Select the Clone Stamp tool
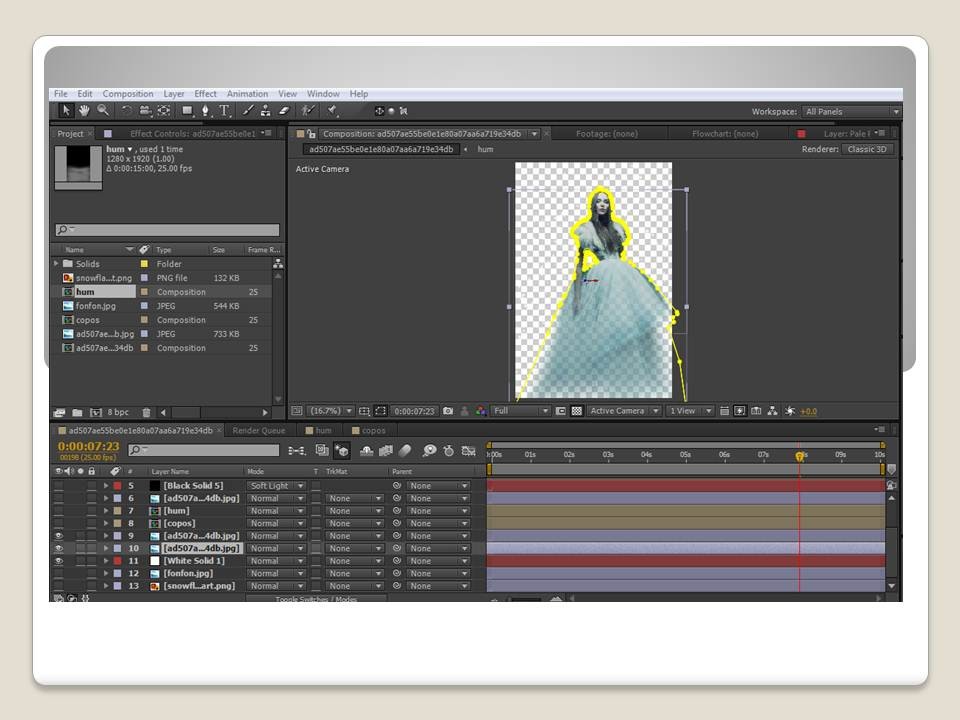 (x=266, y=111)
